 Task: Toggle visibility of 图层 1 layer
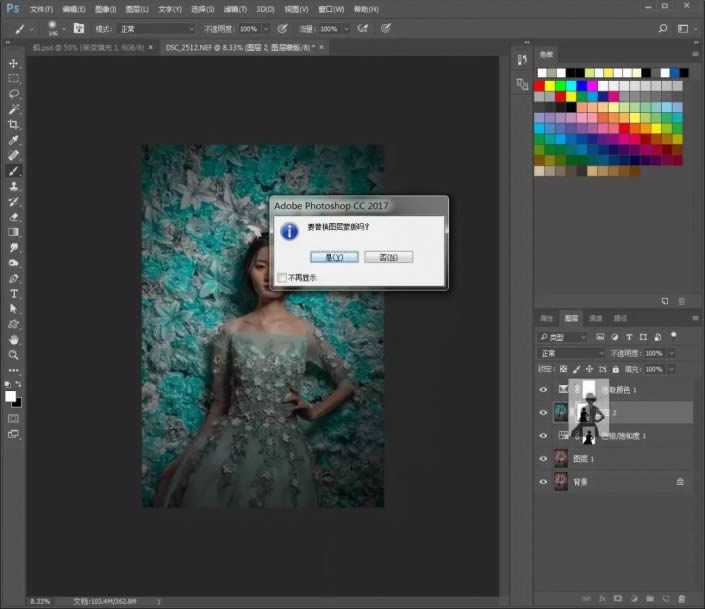tap(544, 459)
